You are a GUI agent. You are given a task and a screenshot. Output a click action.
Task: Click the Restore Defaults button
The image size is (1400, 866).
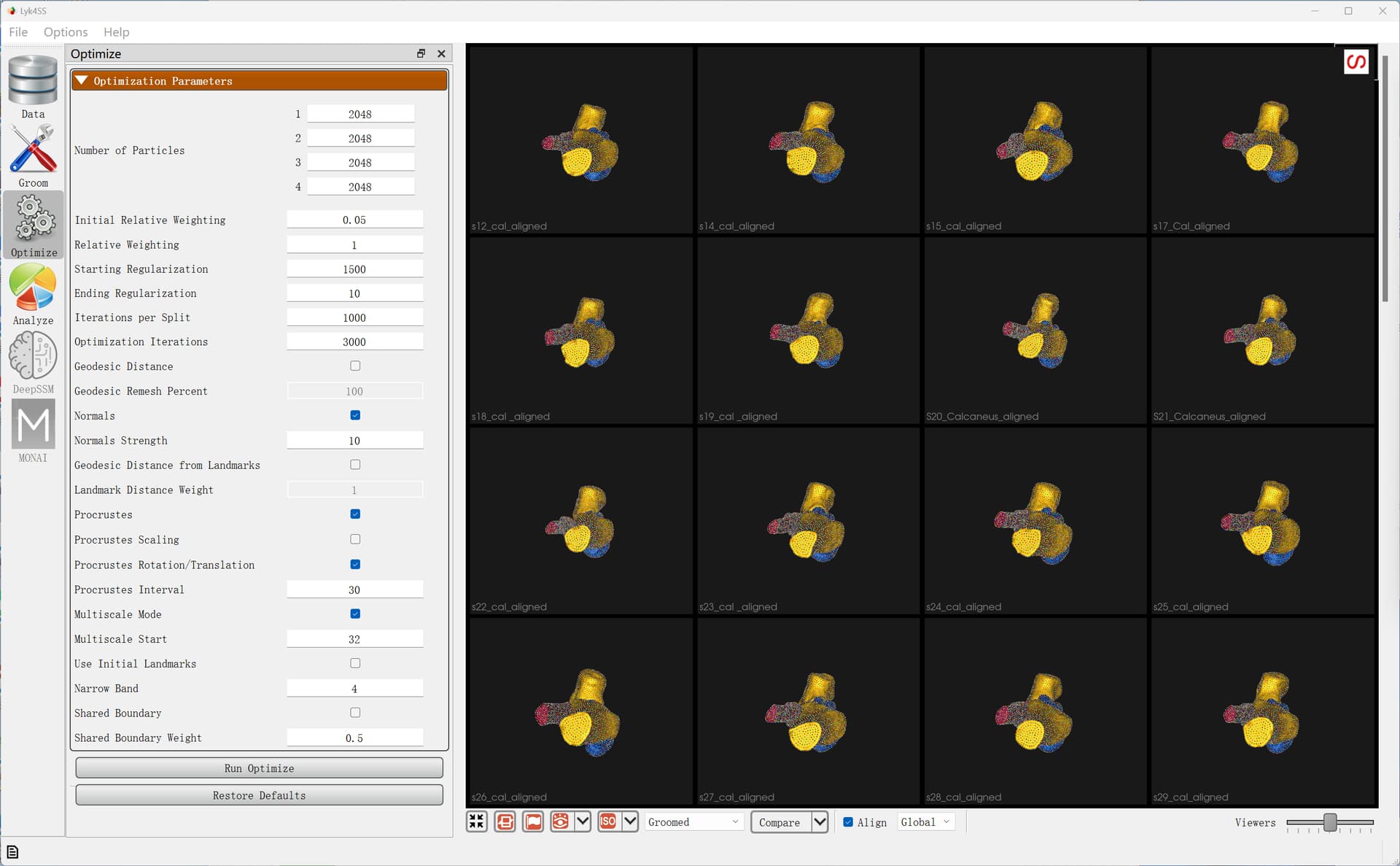pos(259,795)
